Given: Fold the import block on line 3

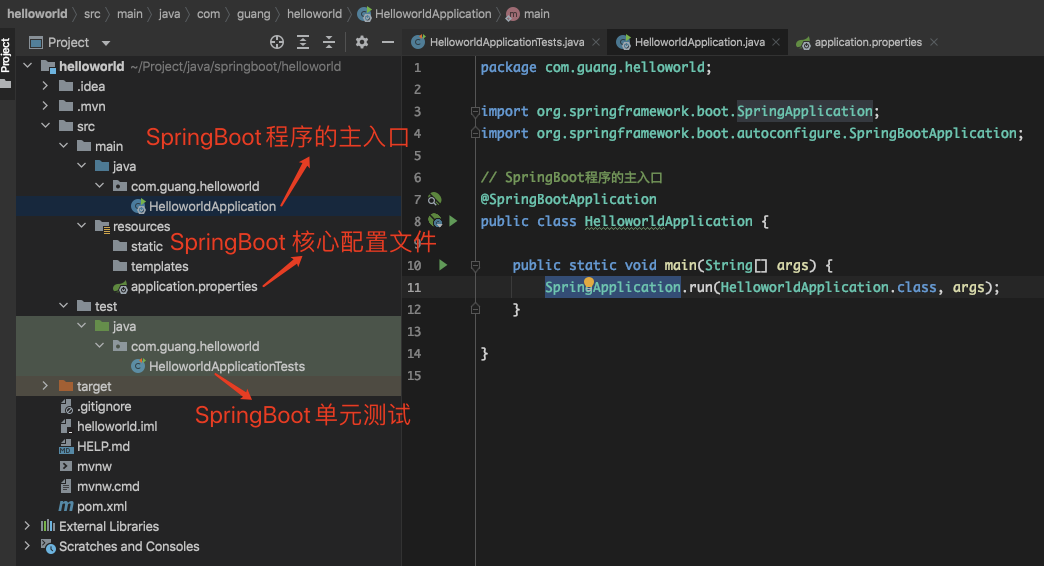Looking at the screenshot, I should [x=475, y=111].
